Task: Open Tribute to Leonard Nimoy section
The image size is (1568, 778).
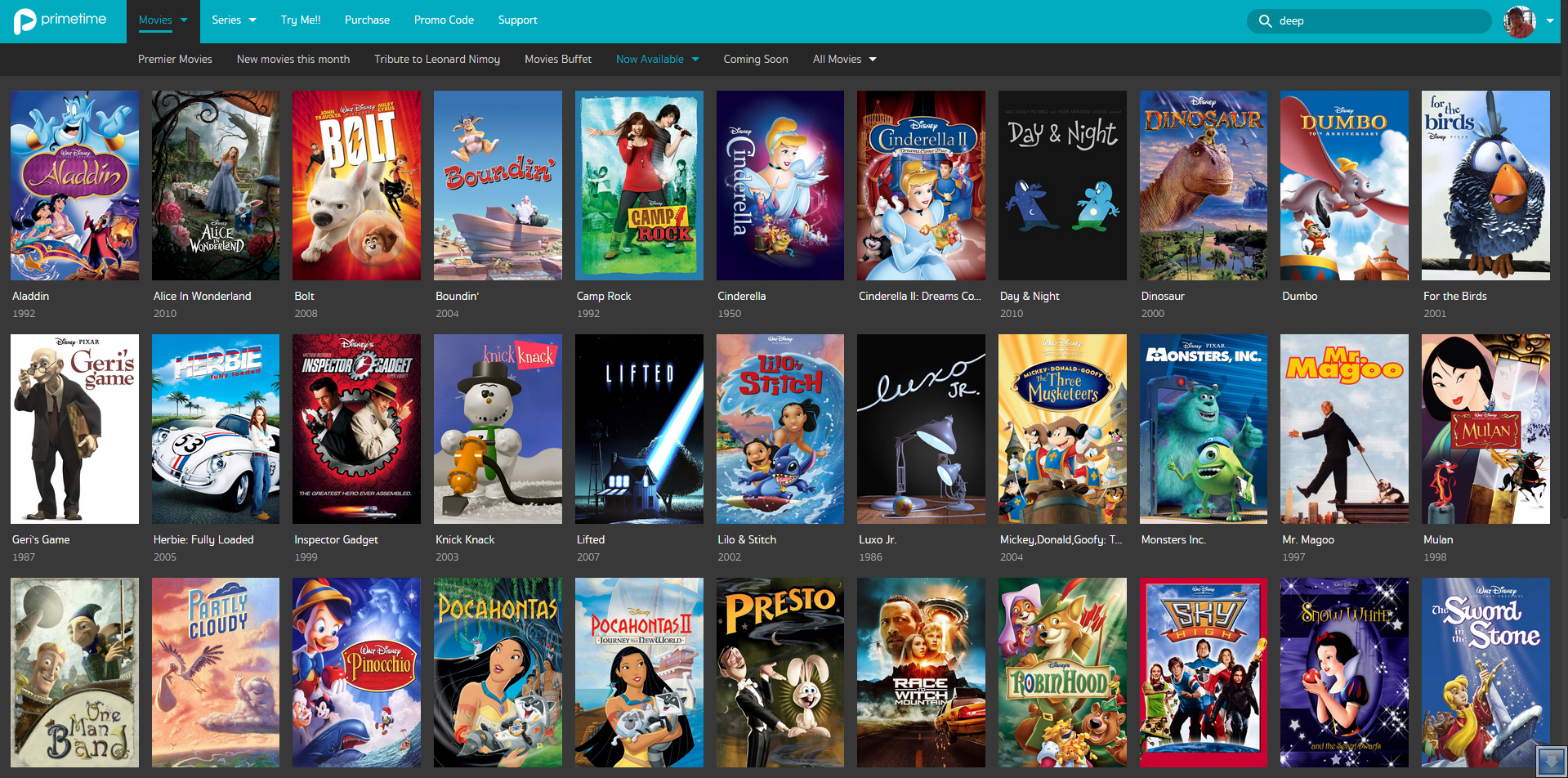Action: 437,60
